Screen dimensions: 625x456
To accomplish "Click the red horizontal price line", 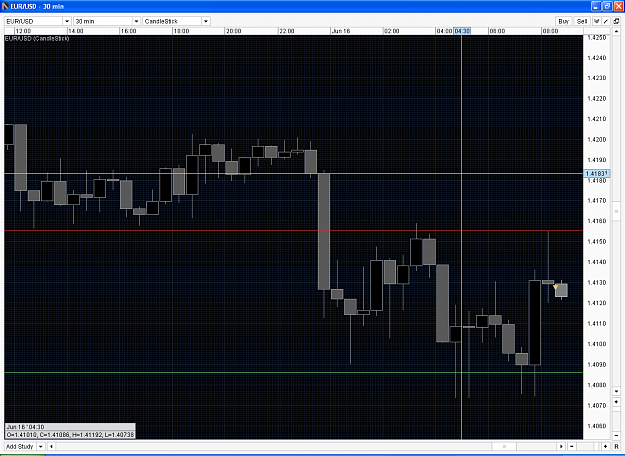I will point(293,230).
